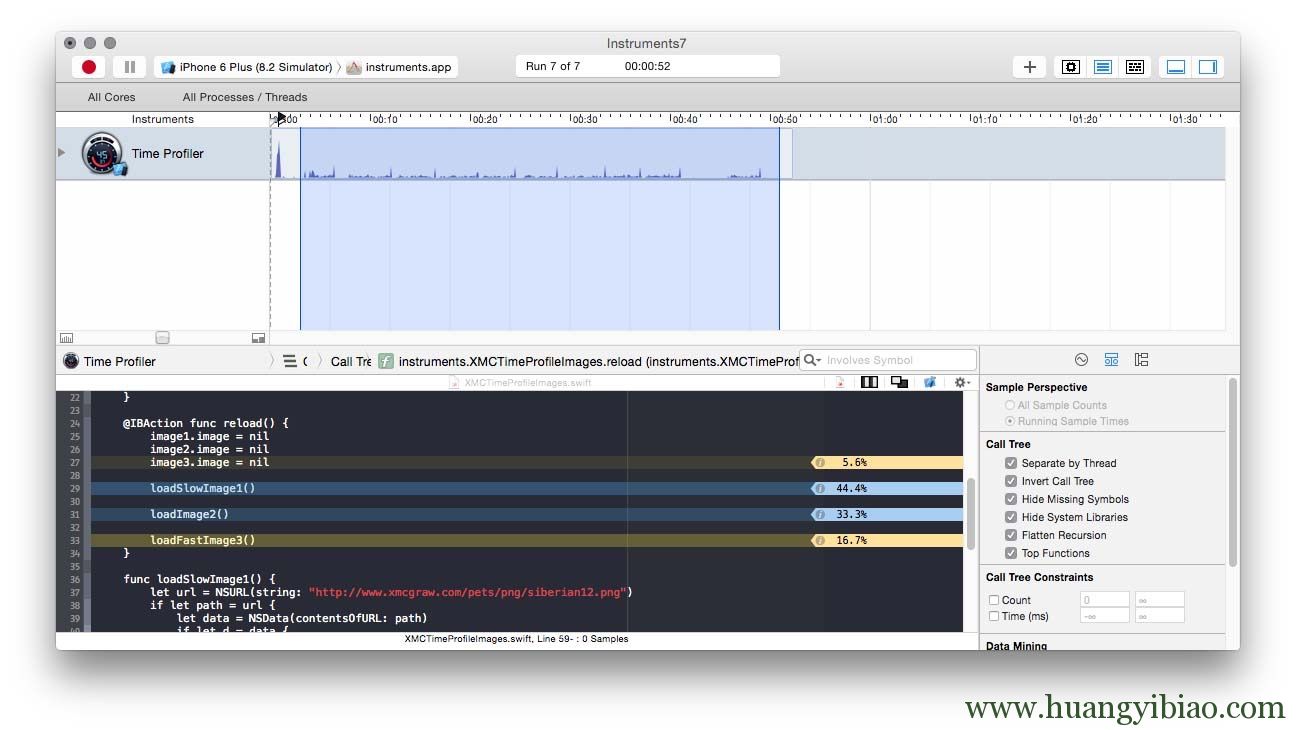Screen dimensions: 1296x730
Task: Open the gear settings dropdown above the code
Action: [959, 381]
